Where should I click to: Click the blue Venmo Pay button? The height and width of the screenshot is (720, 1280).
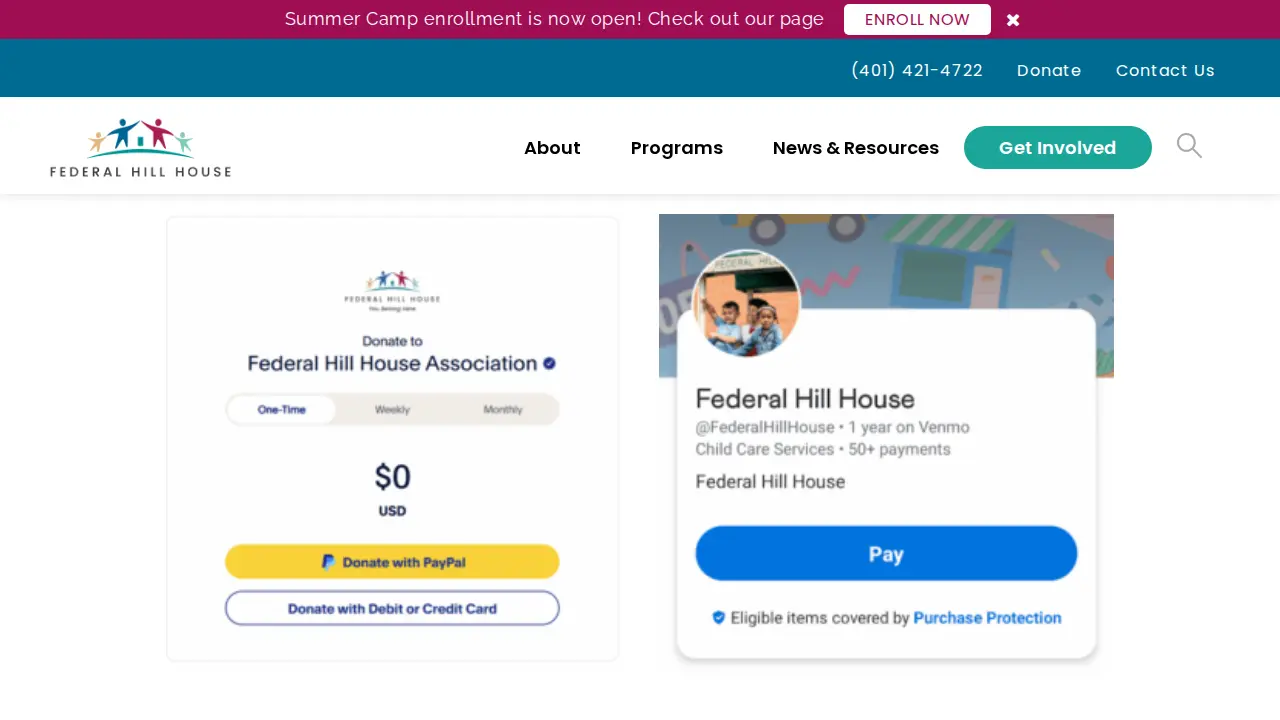[x=886, y=554]
